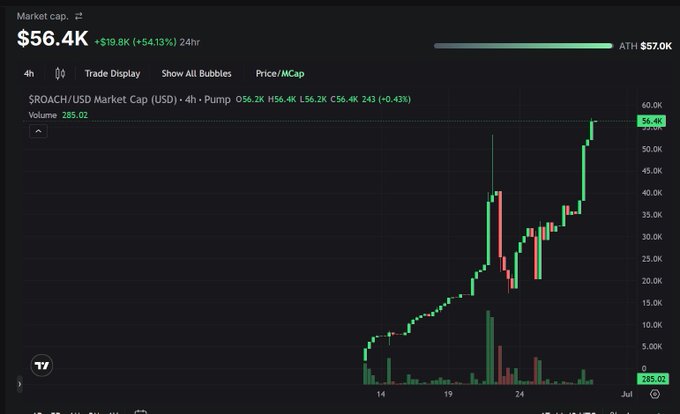Click the Volume 285.02 label

58,115
